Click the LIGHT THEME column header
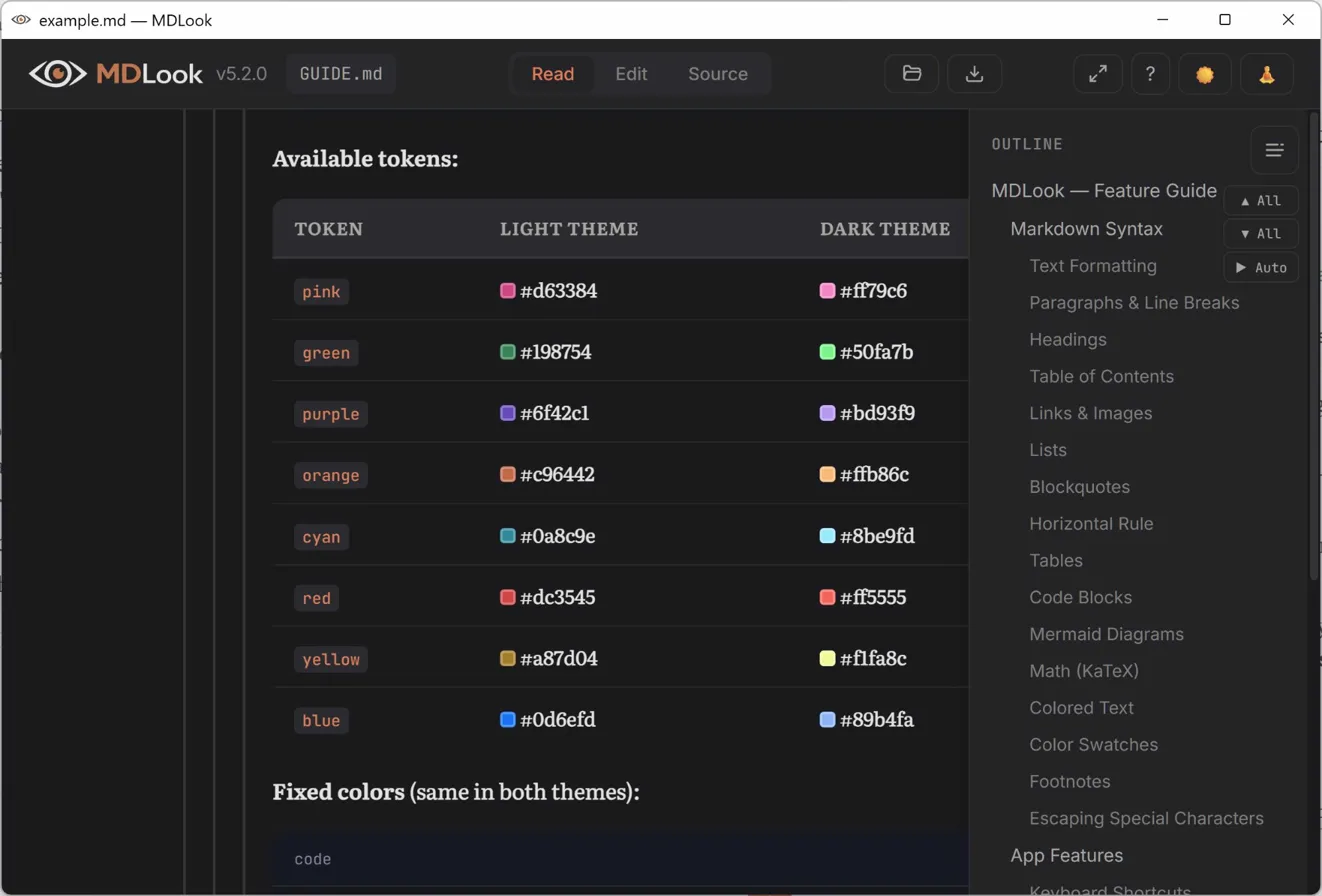The image size is (1322, 896). click(x=569, y=229)
